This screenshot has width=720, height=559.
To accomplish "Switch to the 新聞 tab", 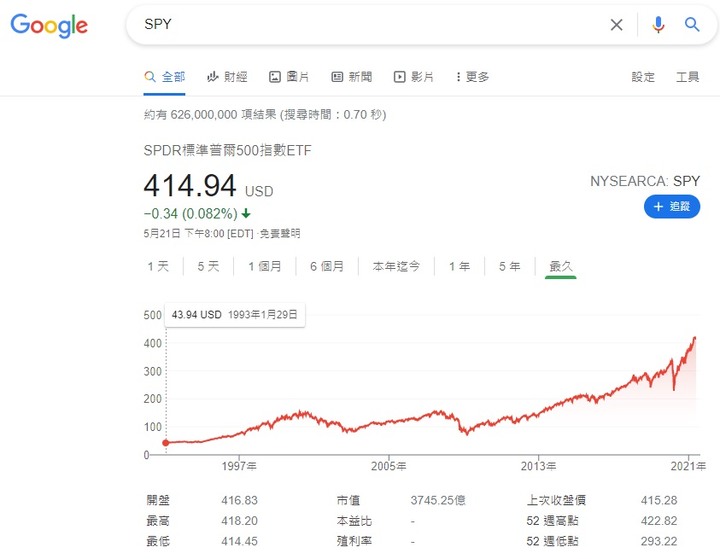I will (x=351, y=77).
